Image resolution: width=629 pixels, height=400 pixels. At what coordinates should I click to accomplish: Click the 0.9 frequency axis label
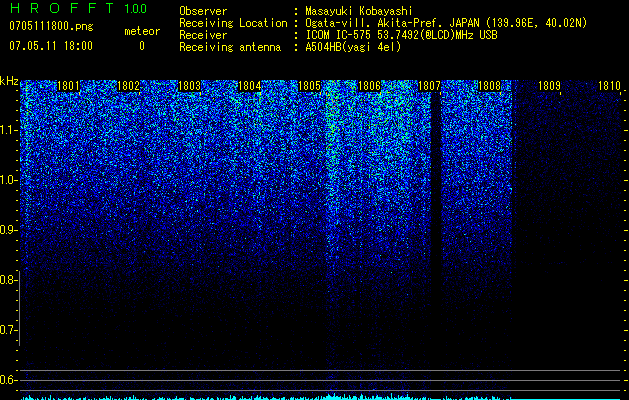9,230
